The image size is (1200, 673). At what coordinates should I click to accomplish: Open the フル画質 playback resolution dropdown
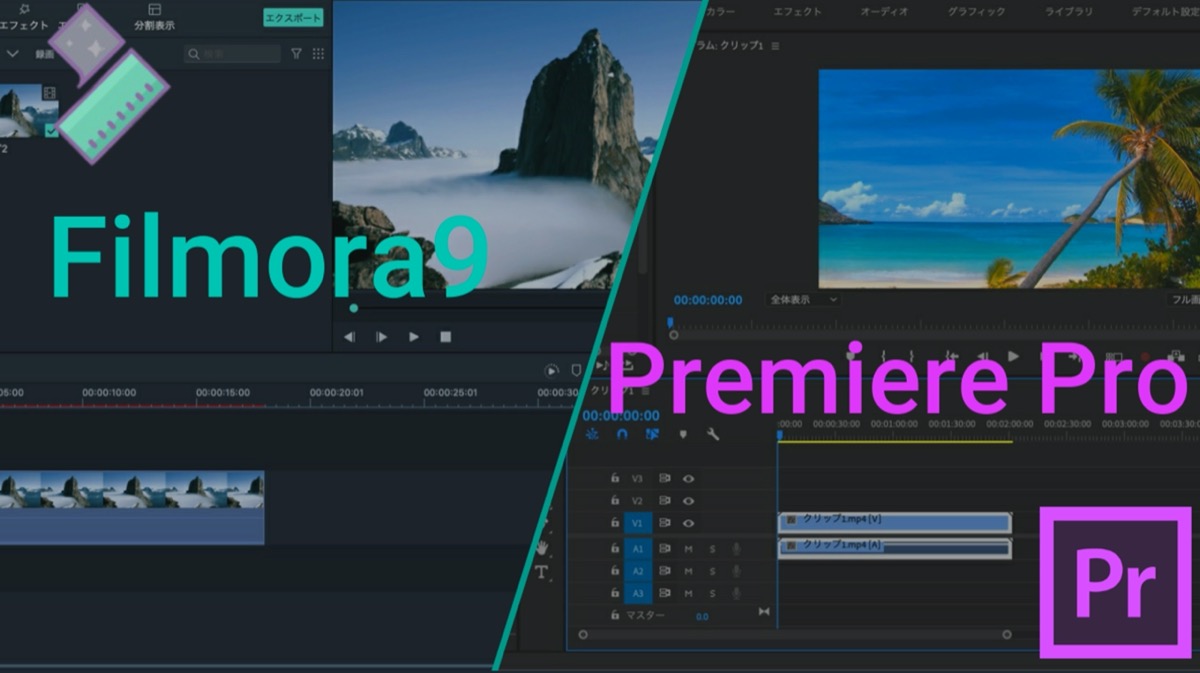coord(1184,299)
